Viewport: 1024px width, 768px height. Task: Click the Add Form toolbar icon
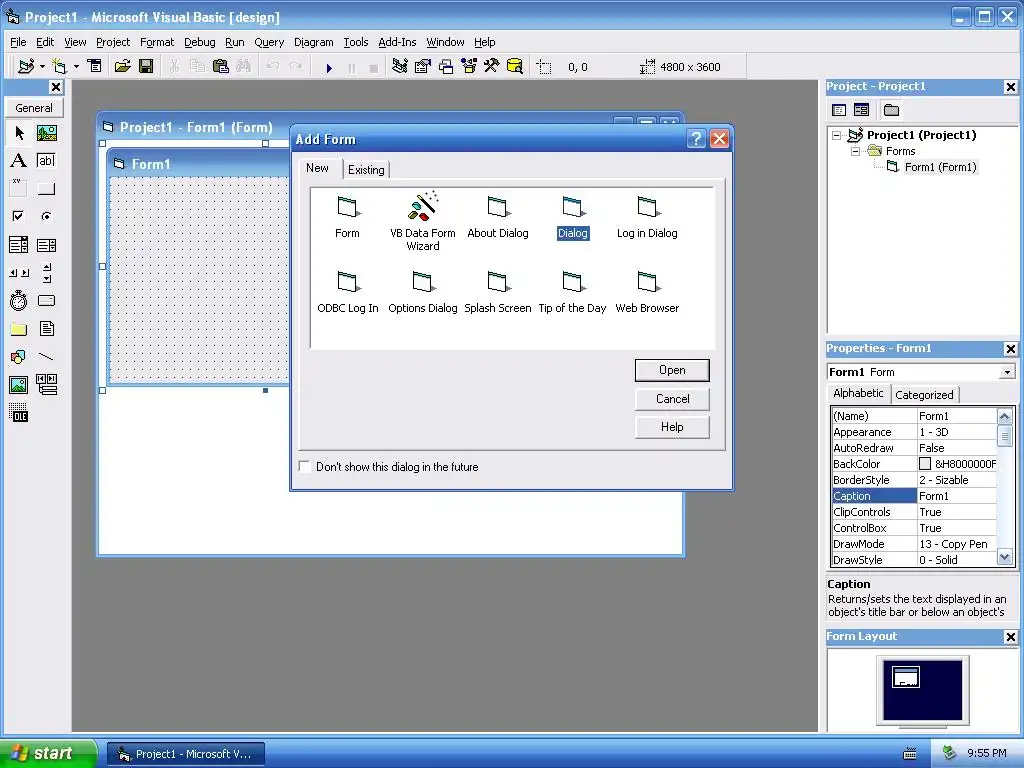(x=59, y=67)
